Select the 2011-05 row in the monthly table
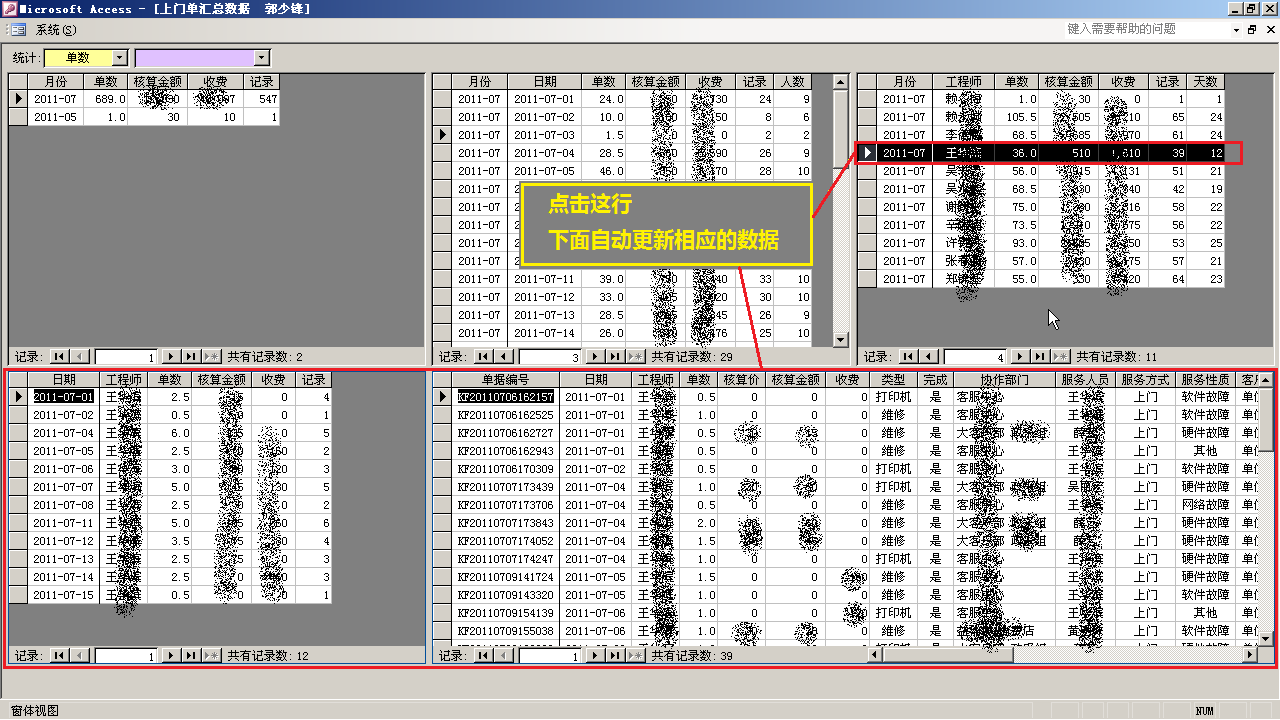 (x=55, y=117)
